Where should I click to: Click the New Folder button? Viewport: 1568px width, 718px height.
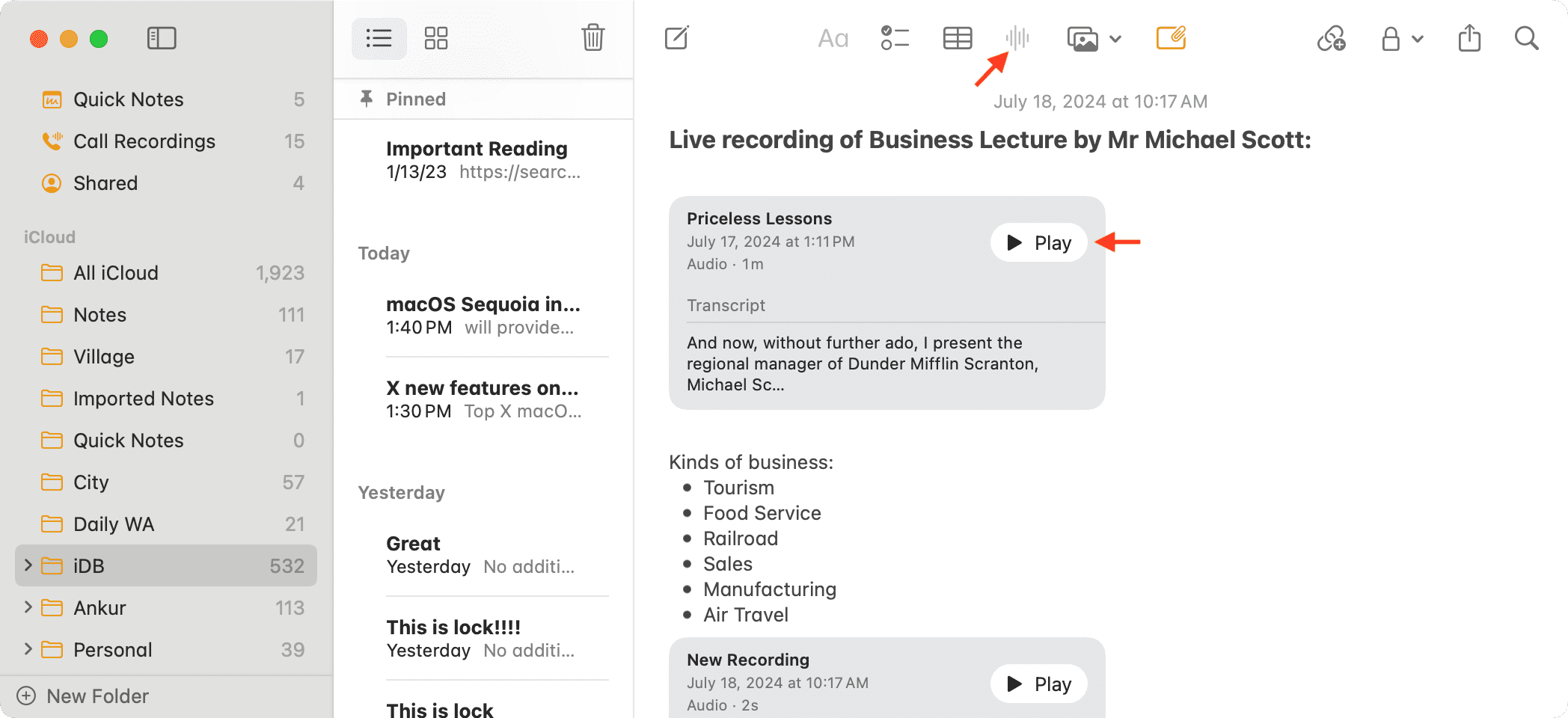tap(84, 696)
